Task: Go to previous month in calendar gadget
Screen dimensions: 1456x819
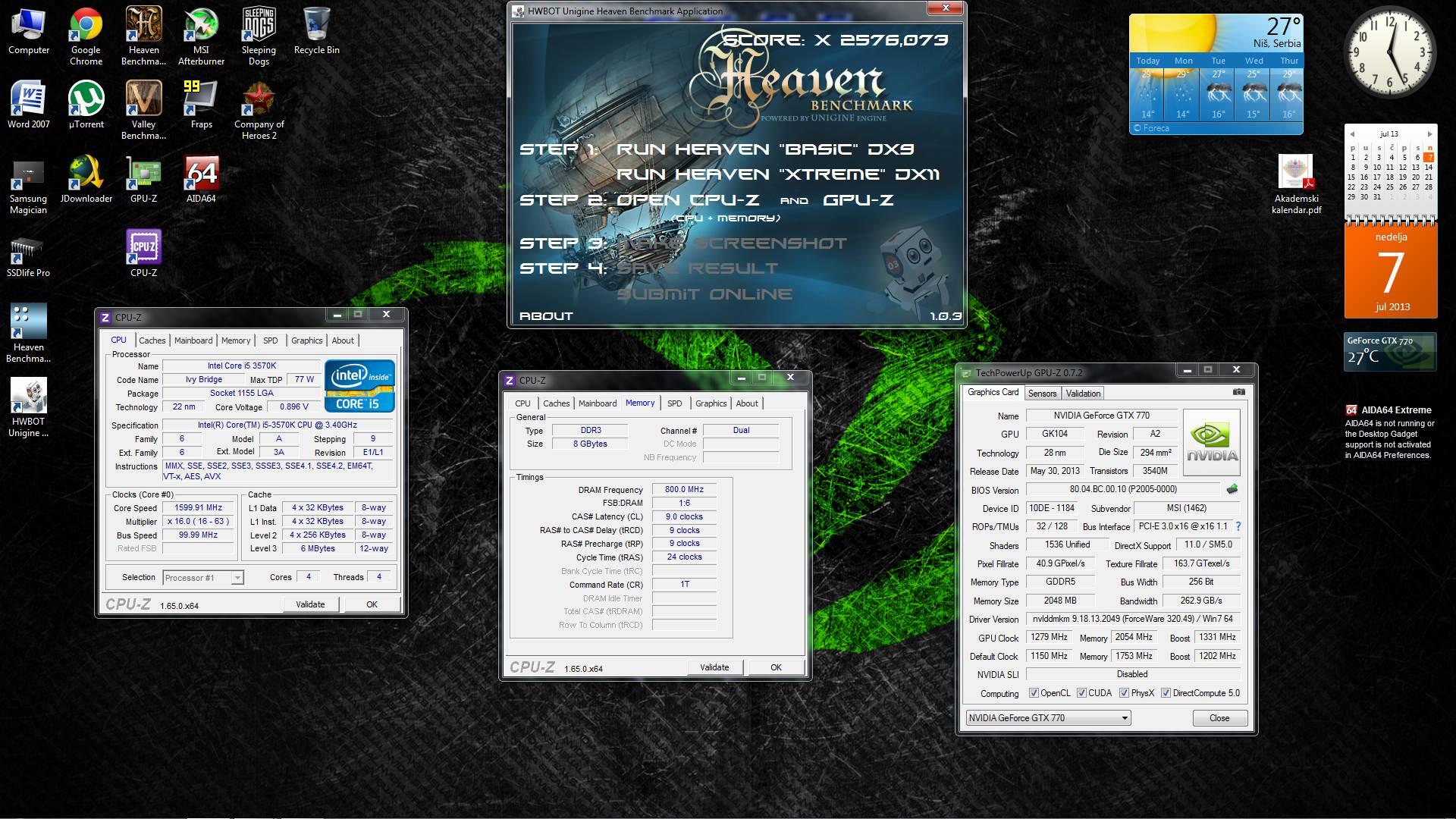Action: click(1351, 134)
